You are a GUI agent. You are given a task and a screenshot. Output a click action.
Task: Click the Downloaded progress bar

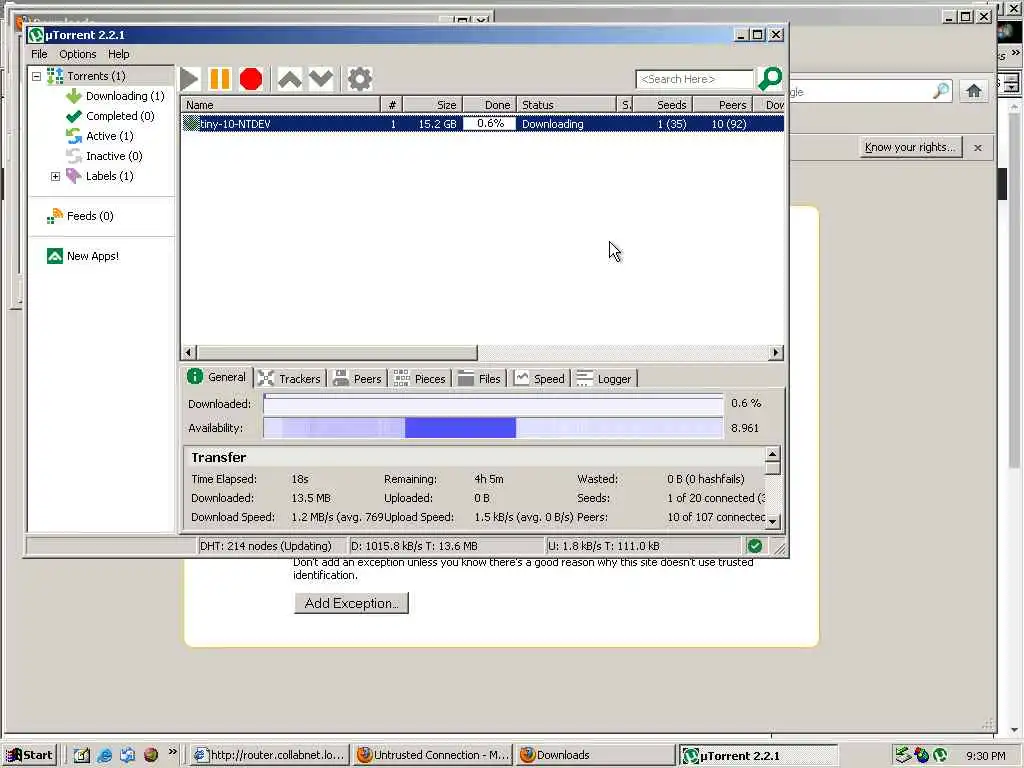pos(493,404)
